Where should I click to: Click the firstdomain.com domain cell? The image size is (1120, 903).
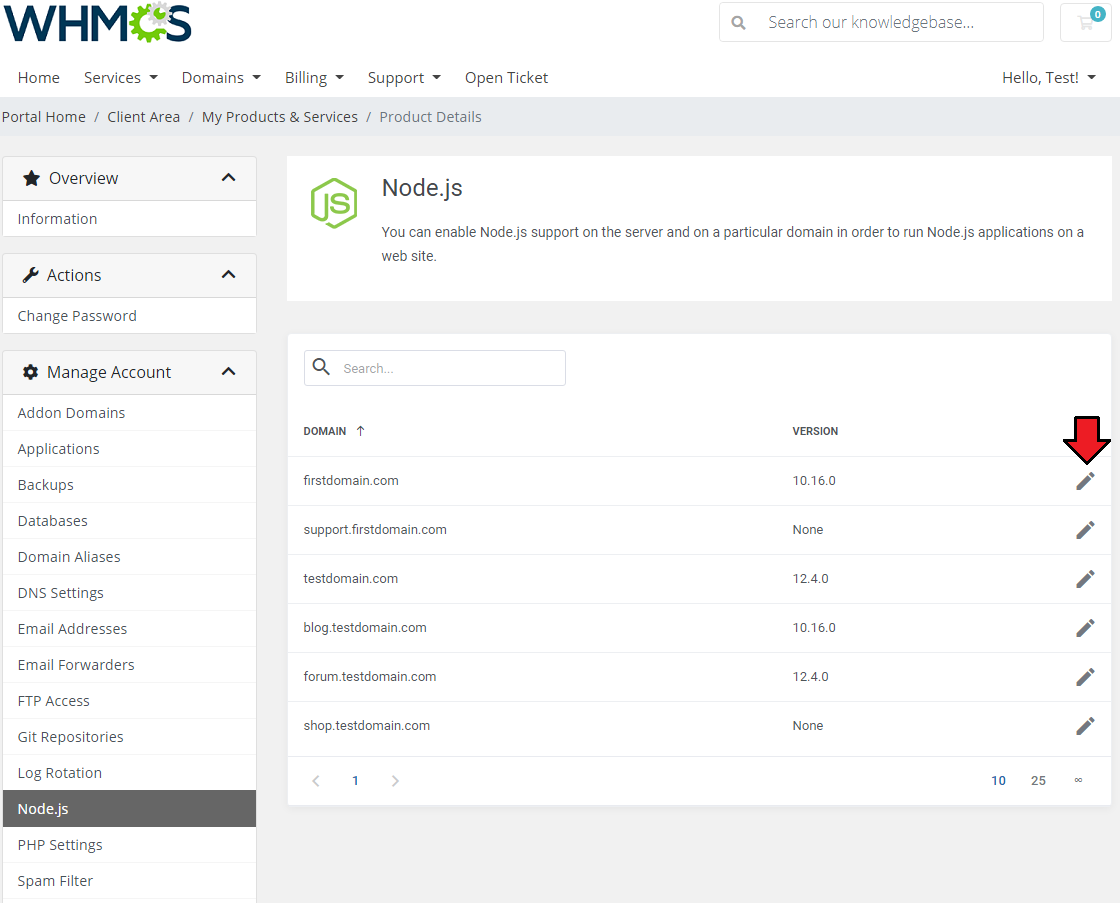(351, 481)
